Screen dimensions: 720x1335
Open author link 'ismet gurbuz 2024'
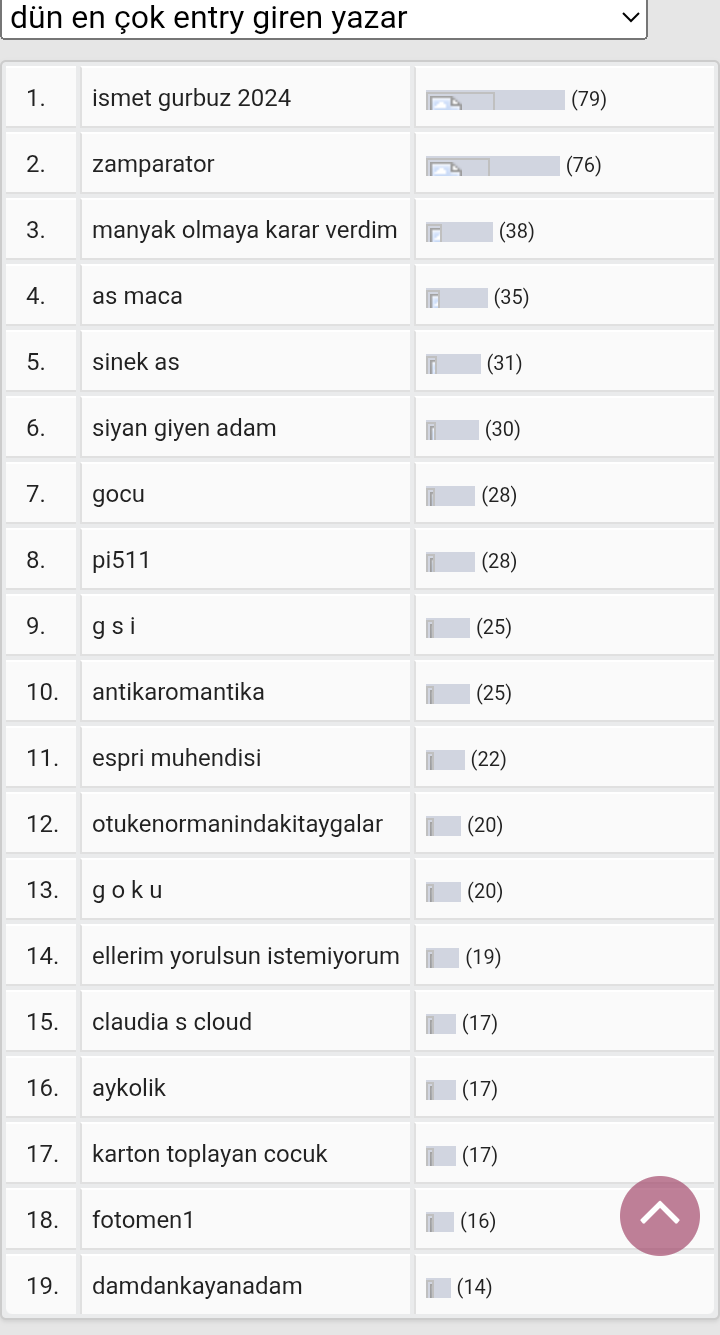tap(191, 98)
